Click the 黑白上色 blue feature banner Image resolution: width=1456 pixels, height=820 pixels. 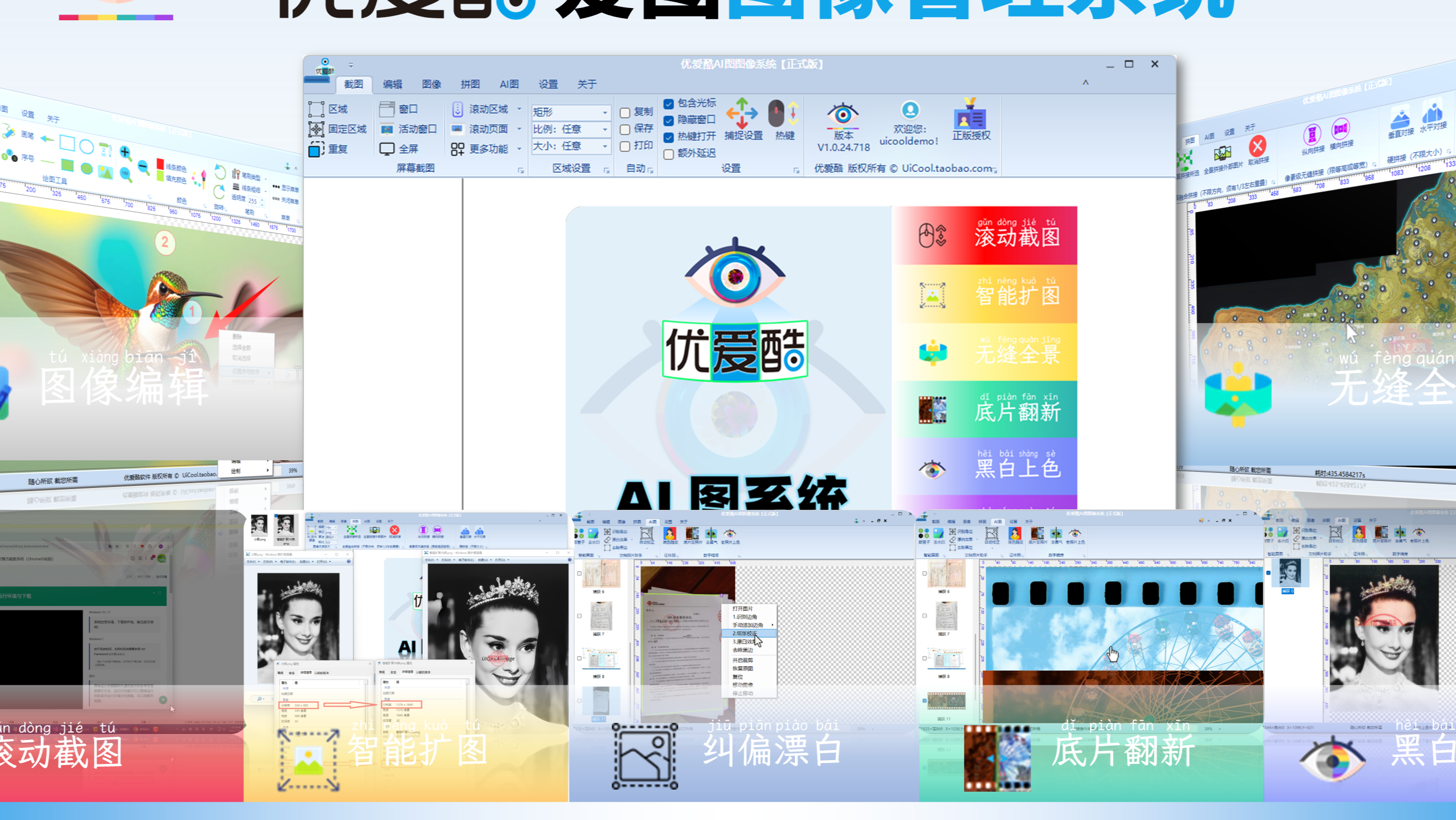pyautogui.click(x=985, y=467)
